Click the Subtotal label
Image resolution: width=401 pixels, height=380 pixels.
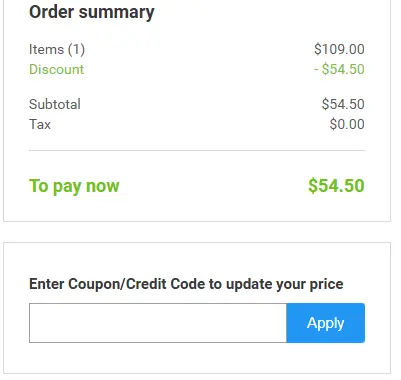coord(55,104)
